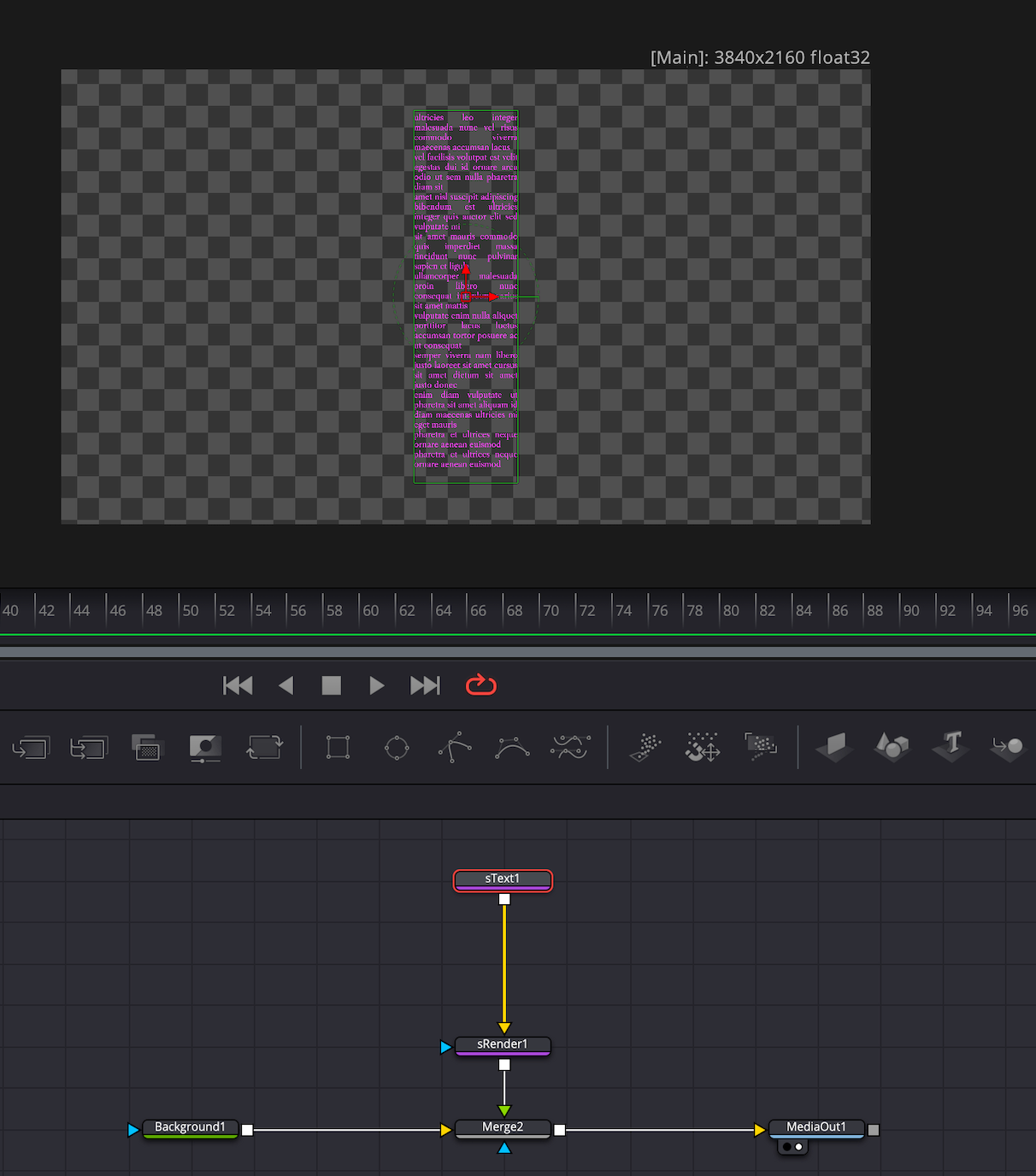Click the output square of sRender1
Screen dimensions: 1036x1176
[x=504, y=1065]
